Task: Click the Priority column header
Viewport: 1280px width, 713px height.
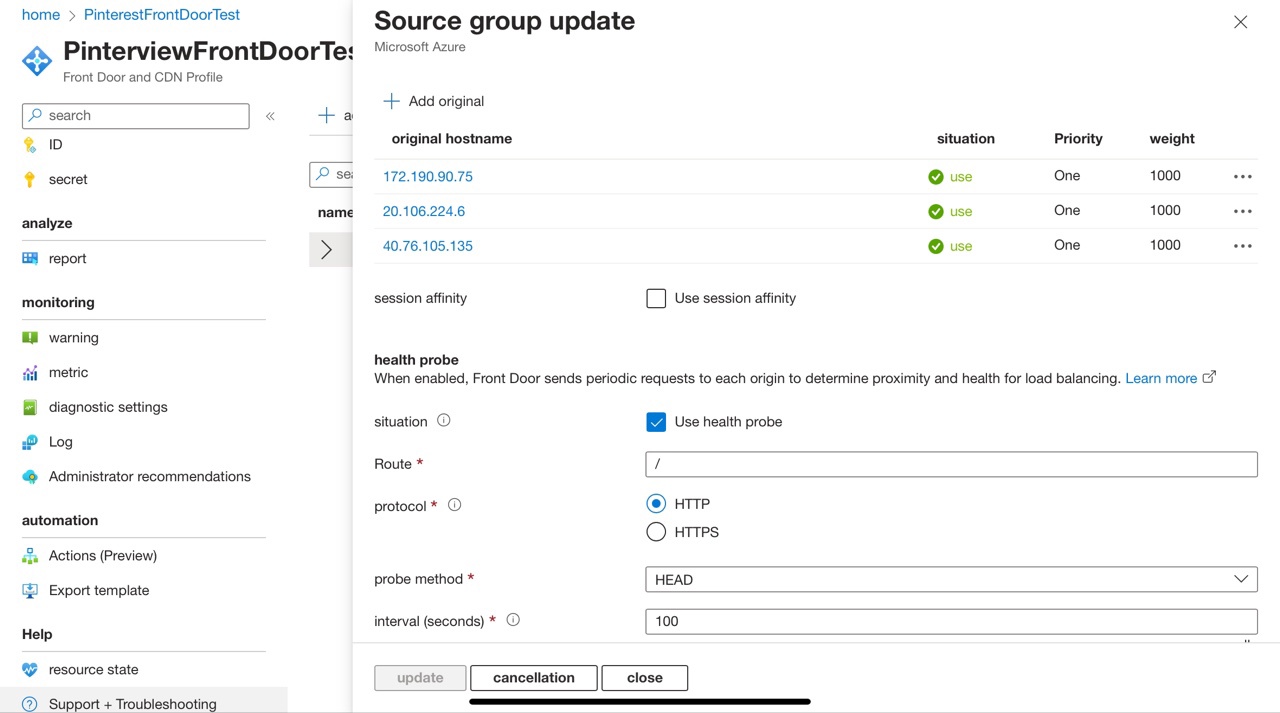Action: (x=1078, y=139)
